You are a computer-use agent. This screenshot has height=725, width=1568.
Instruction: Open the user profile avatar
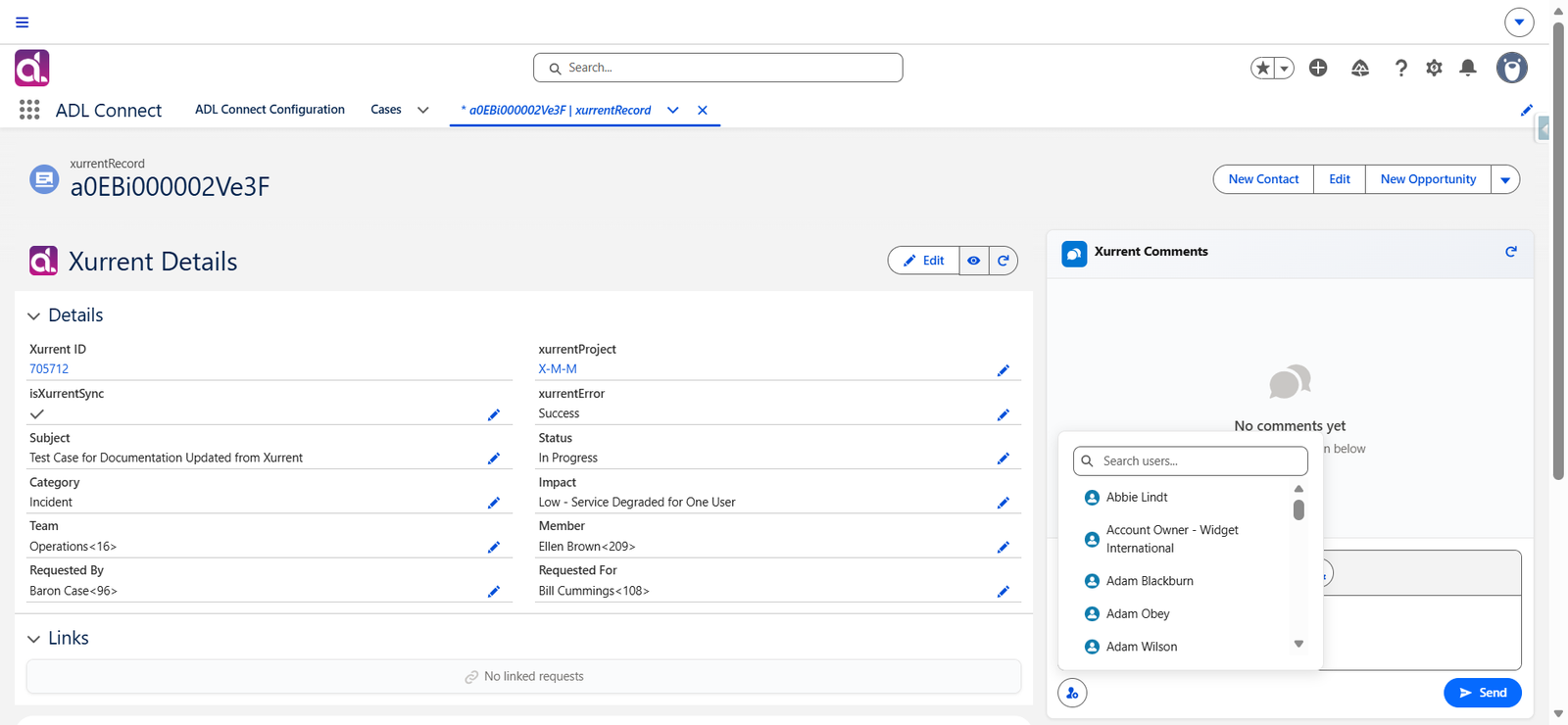1512,68
